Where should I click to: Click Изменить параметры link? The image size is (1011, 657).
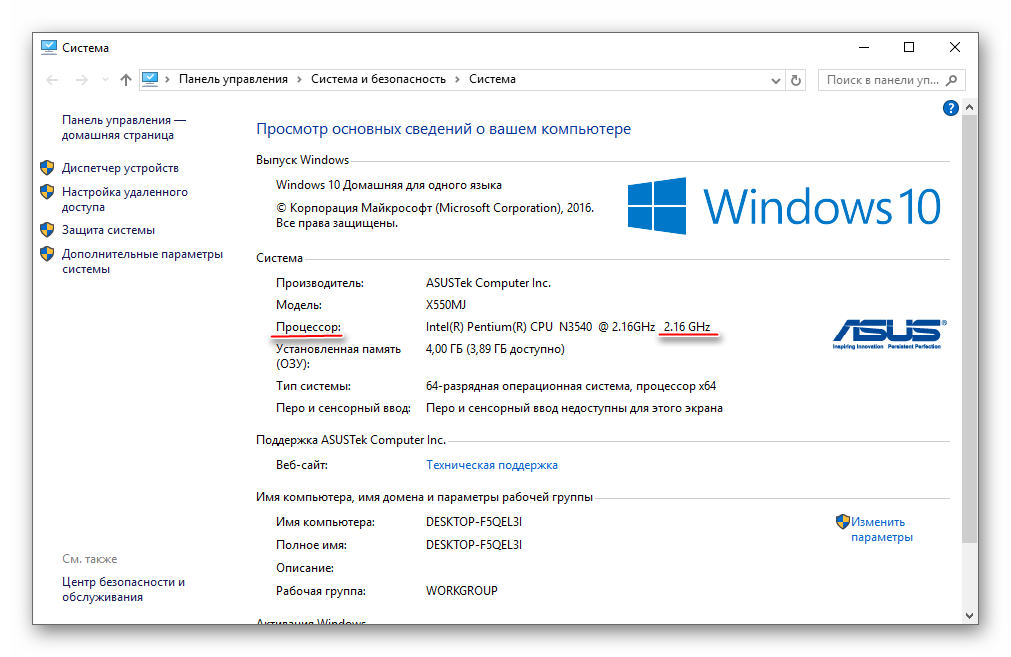(x=880, y=529)
